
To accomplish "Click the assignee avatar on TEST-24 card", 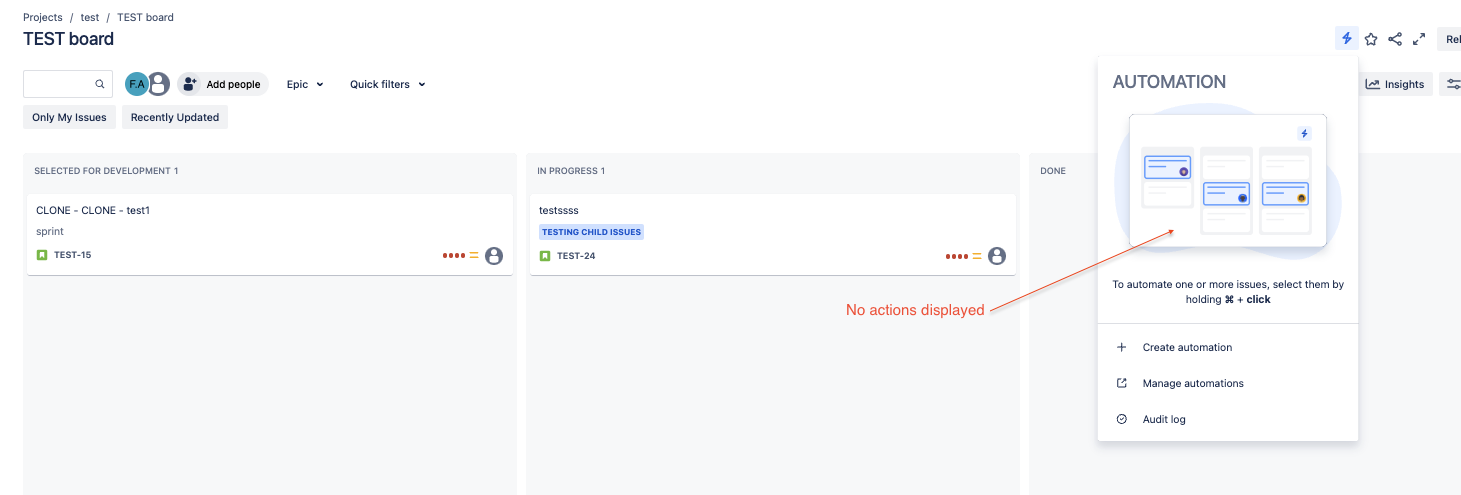I will click(997, 256).
